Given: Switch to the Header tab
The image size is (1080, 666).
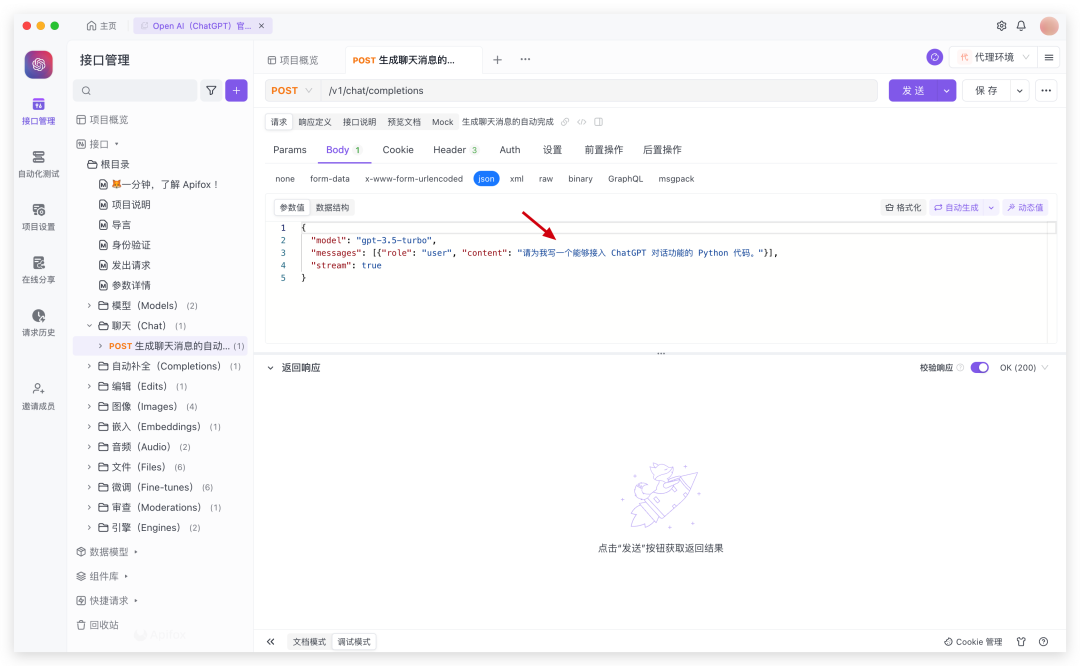Looking at the screenshot, I should click(x=449, y=150).
